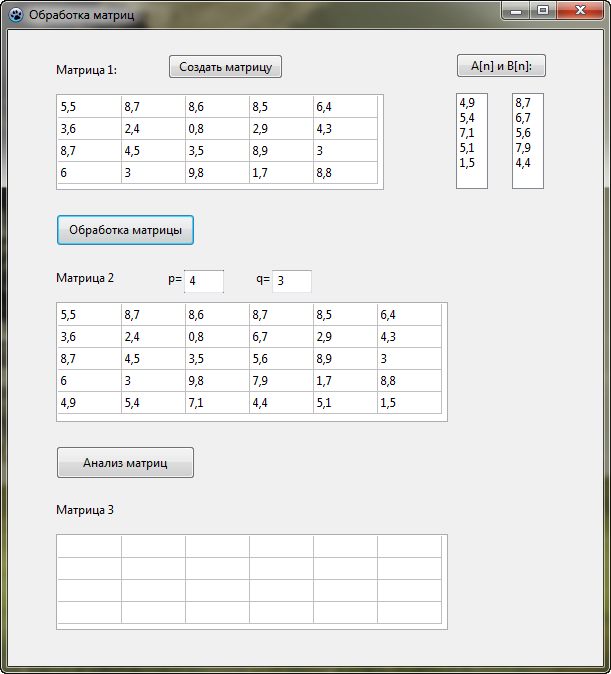This screenshot has height=674, width=611.
Task: Click the 'Создать матрицу' button
Action: [x=225, y=67]
